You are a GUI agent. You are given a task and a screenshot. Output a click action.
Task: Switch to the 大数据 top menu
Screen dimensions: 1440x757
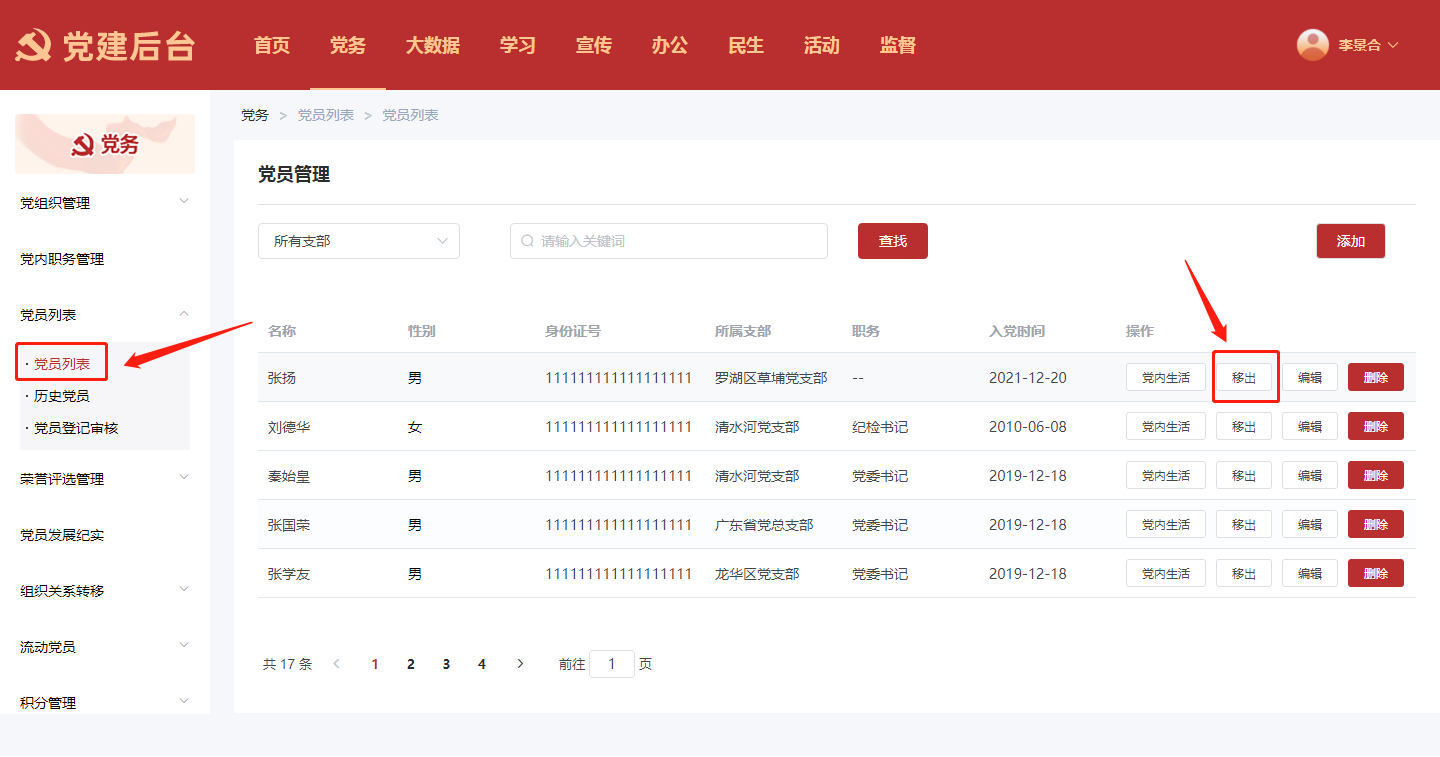432,45
